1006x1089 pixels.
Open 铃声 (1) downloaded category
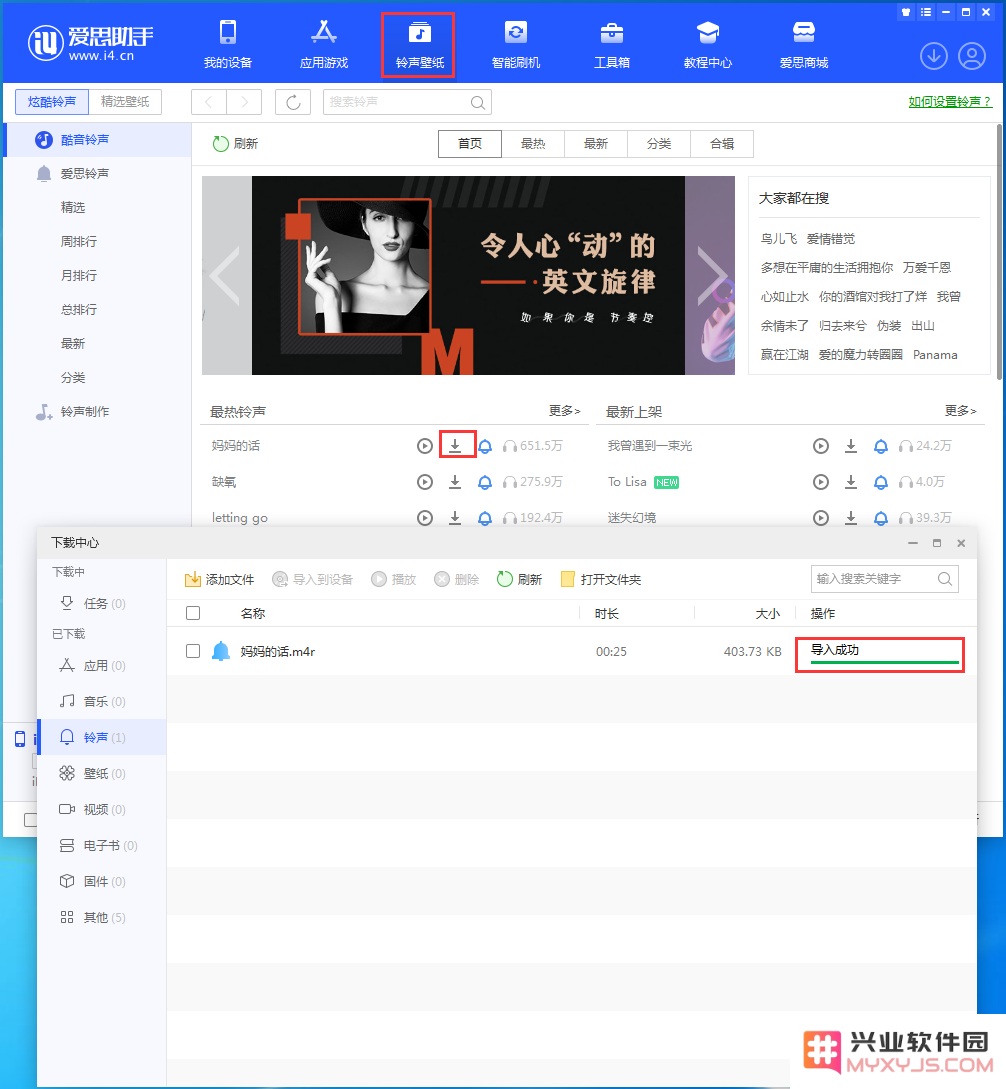pyautogui.click(x=102, y=738)
